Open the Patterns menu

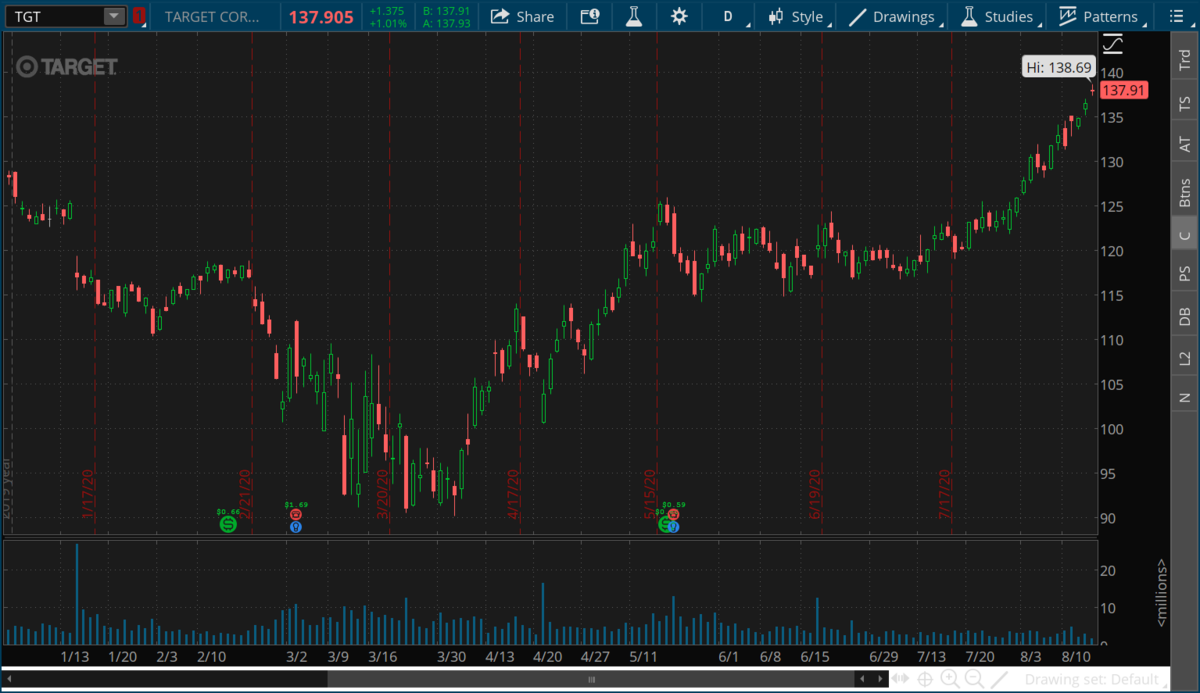click(1100, 16)
